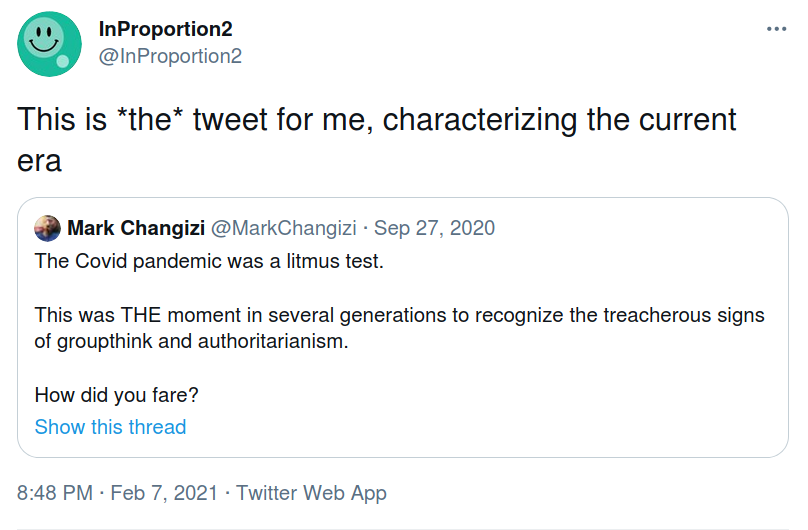The height and width of the screenshot is (530, 808).
Task: Open quoted tweet via litmus test sentence
Action: click(209, 261)
